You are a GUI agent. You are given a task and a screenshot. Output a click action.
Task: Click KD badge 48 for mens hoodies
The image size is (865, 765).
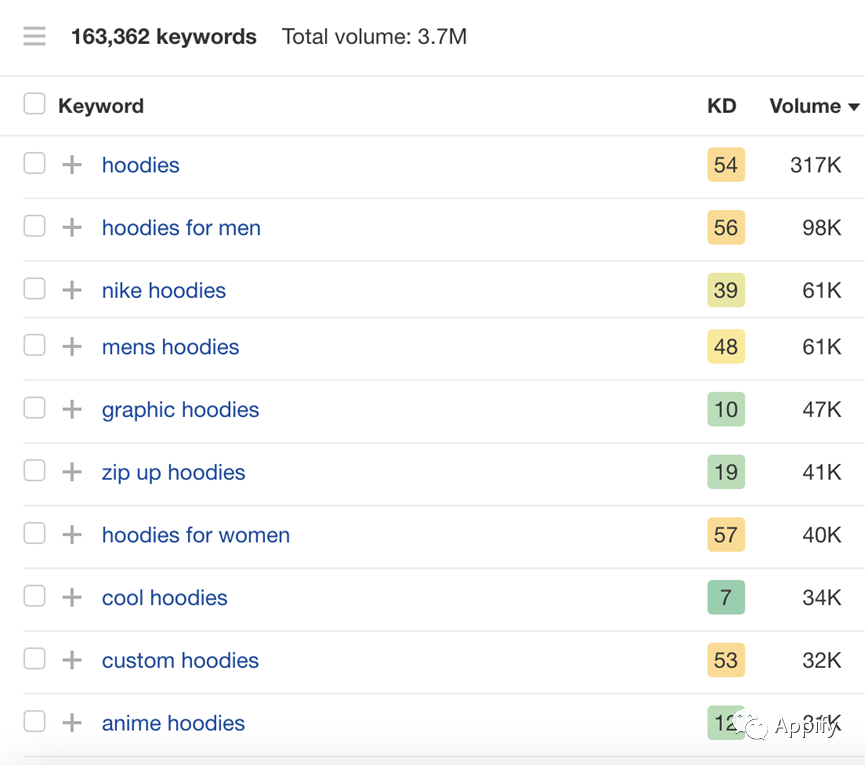click(726, 346)
